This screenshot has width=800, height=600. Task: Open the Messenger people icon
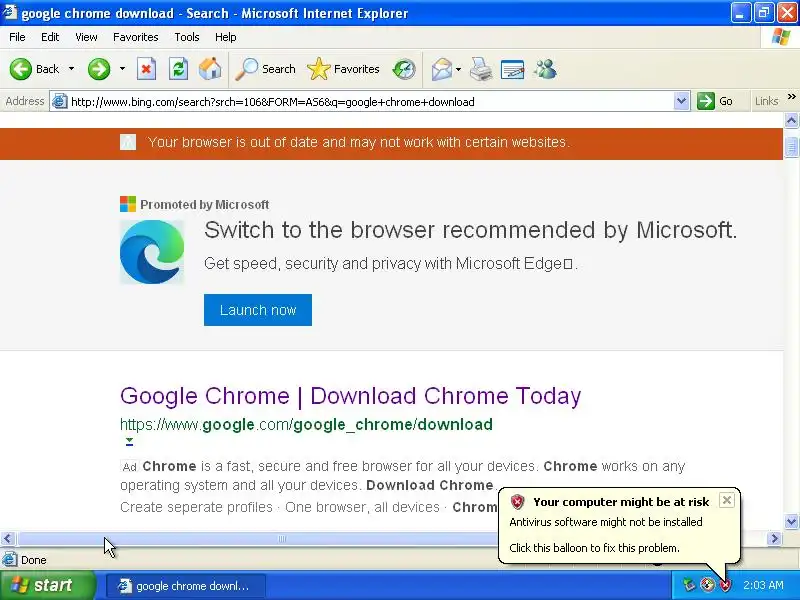pyautogui.click(x=545, y=69)
